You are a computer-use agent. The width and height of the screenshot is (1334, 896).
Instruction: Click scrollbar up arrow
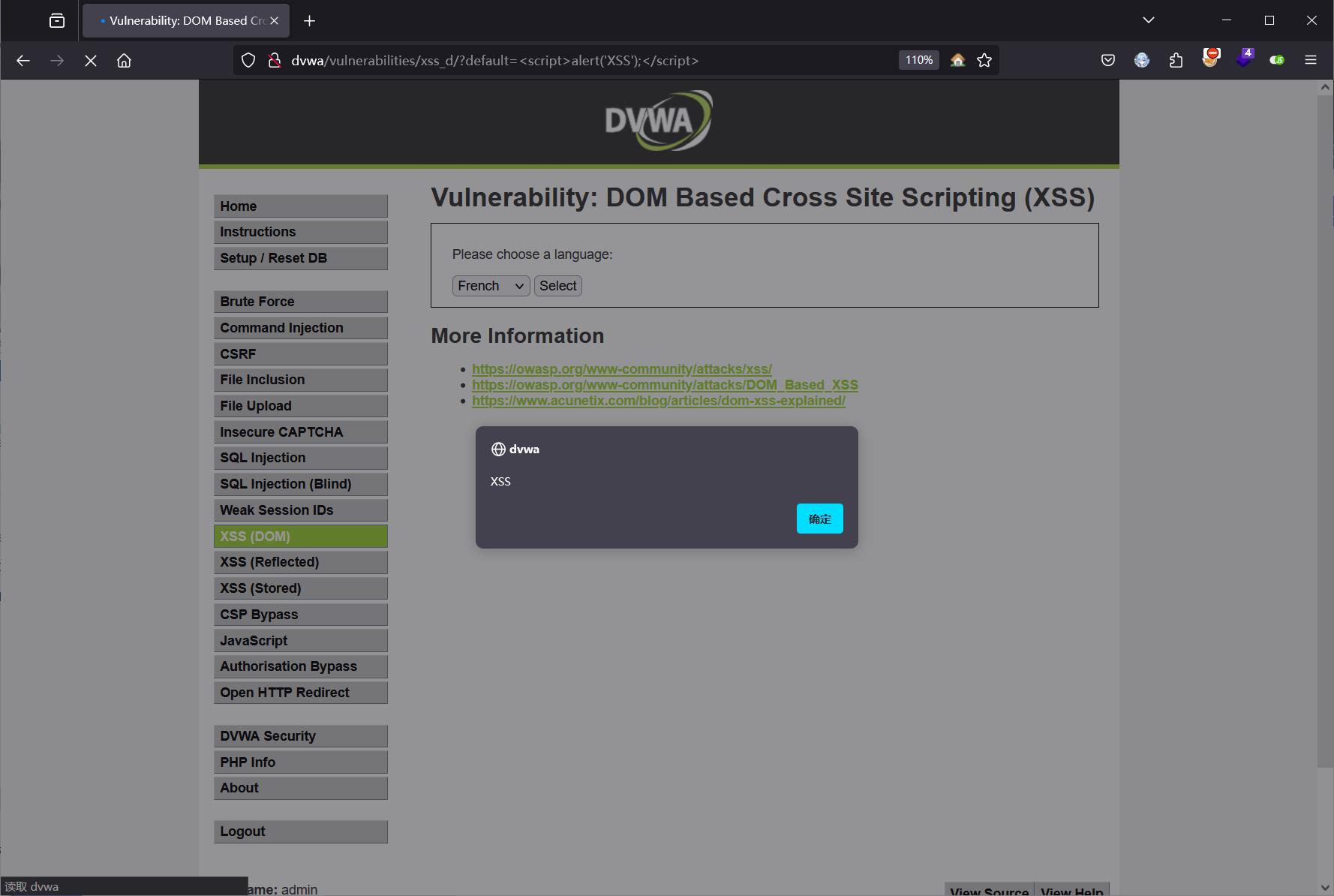coord(1325,87)
